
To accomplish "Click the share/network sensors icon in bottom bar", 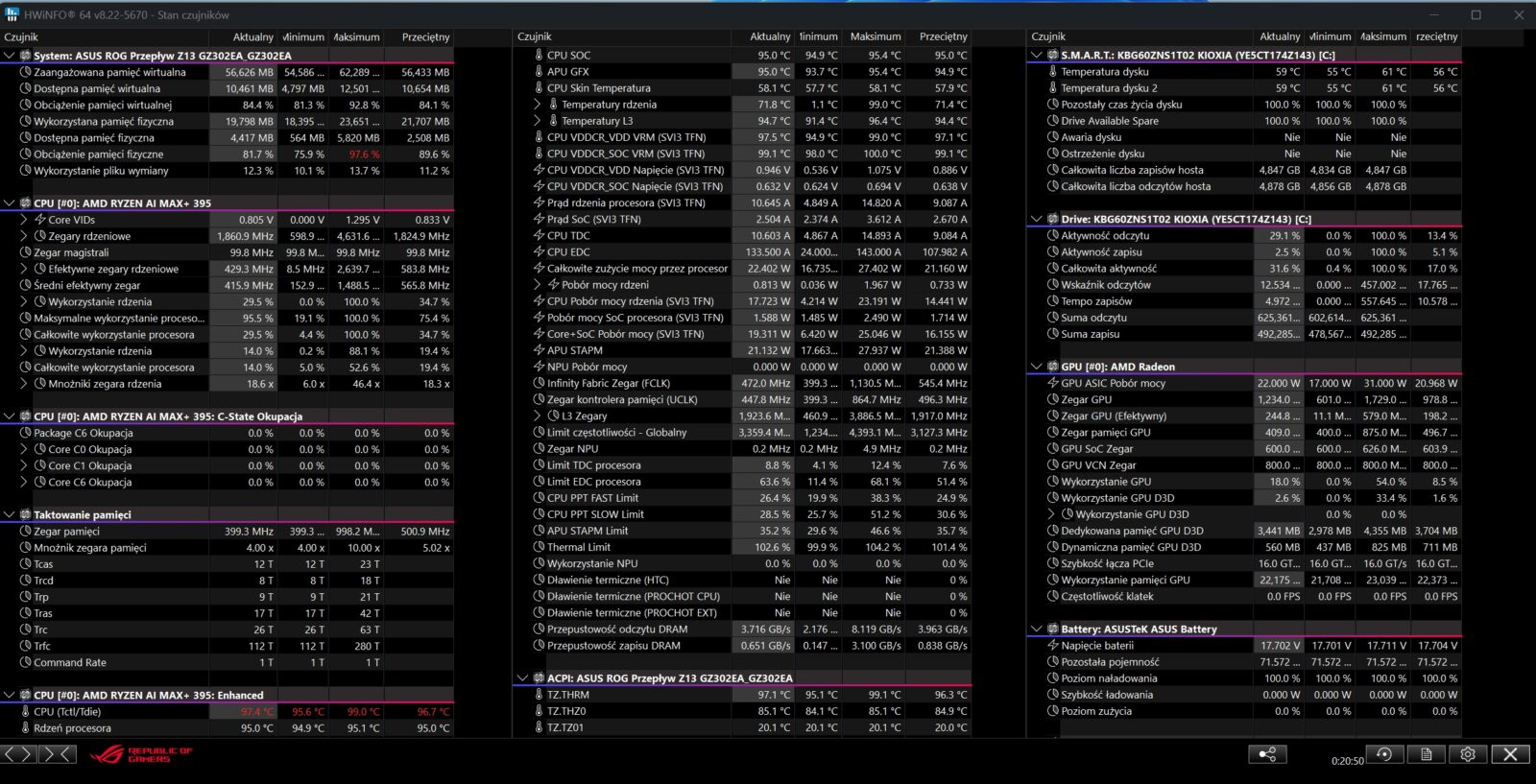I will tap(1267, 754).
